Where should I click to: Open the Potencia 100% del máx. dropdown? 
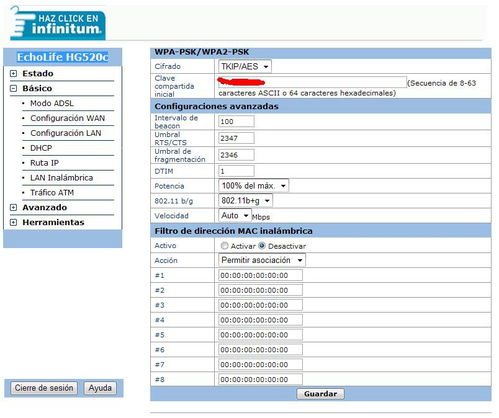coord(254,186)
